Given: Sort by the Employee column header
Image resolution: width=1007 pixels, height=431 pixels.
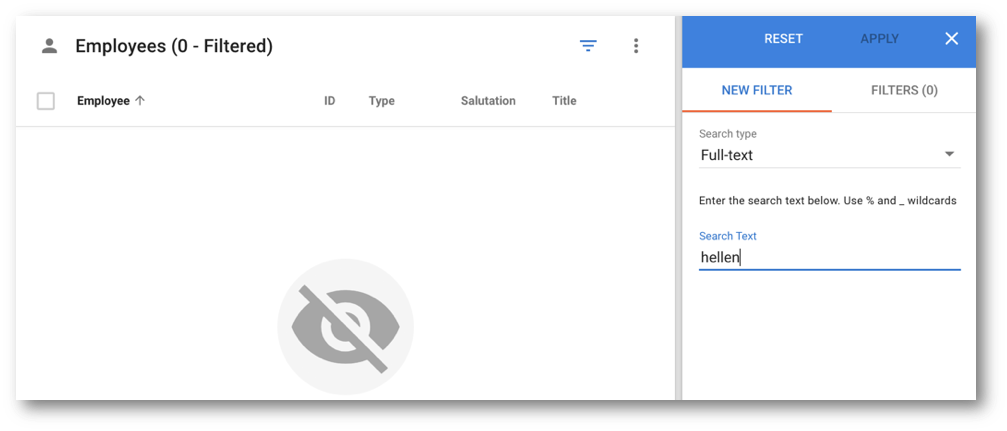Looking at the screenshot, I should [103, 101].
